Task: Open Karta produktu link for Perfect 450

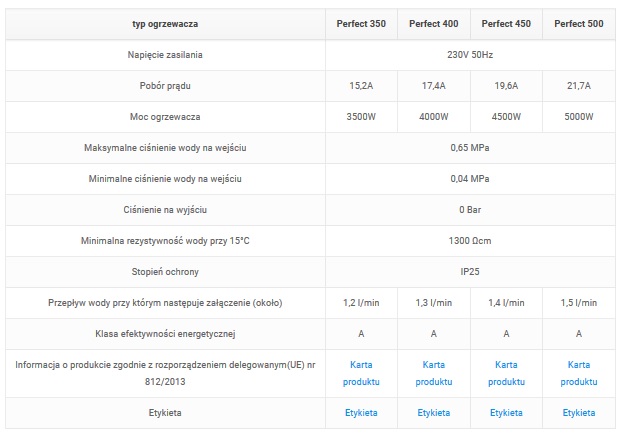Action: (x=506, y=373)
